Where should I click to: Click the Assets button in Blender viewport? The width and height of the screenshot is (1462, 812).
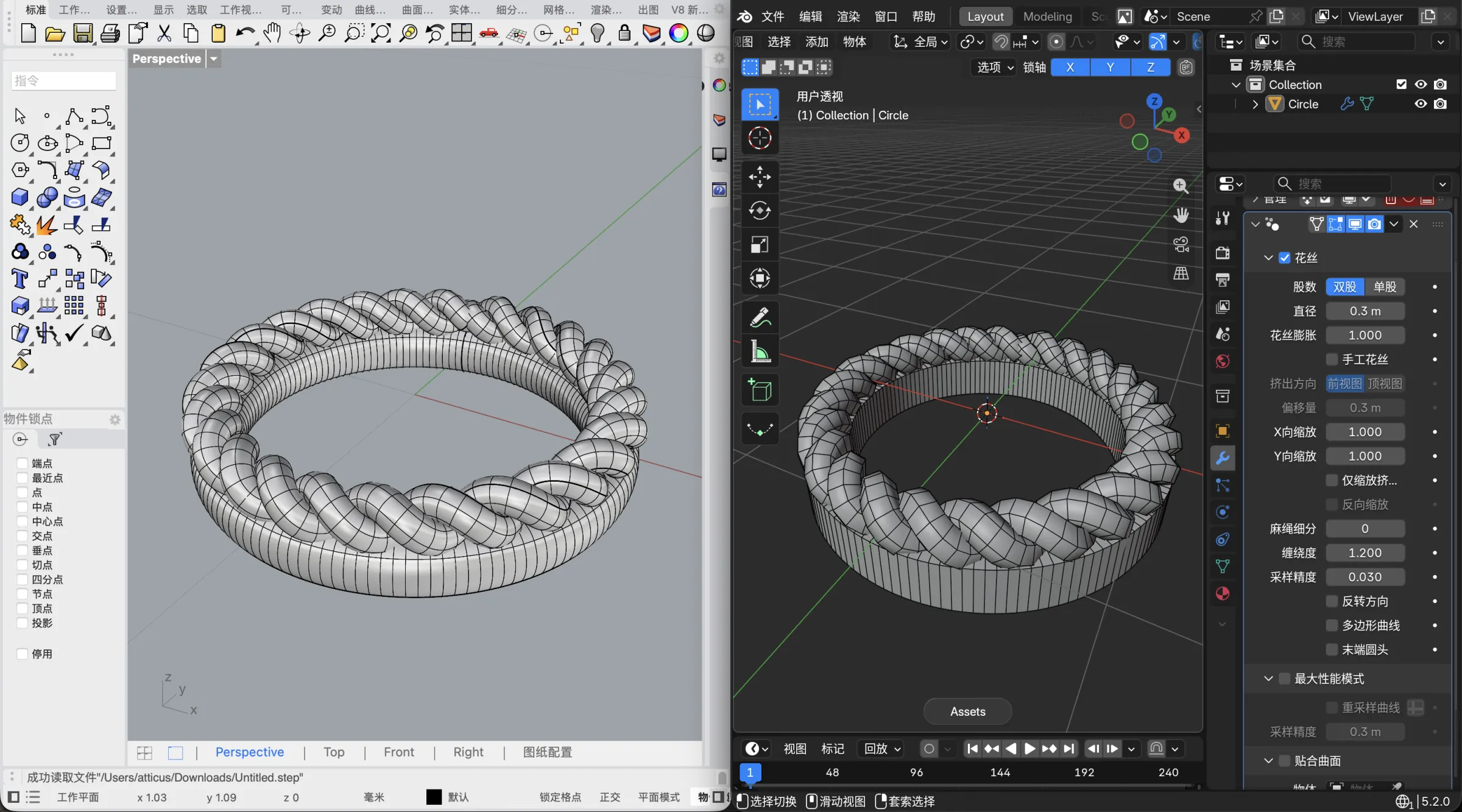pos(967,711)
